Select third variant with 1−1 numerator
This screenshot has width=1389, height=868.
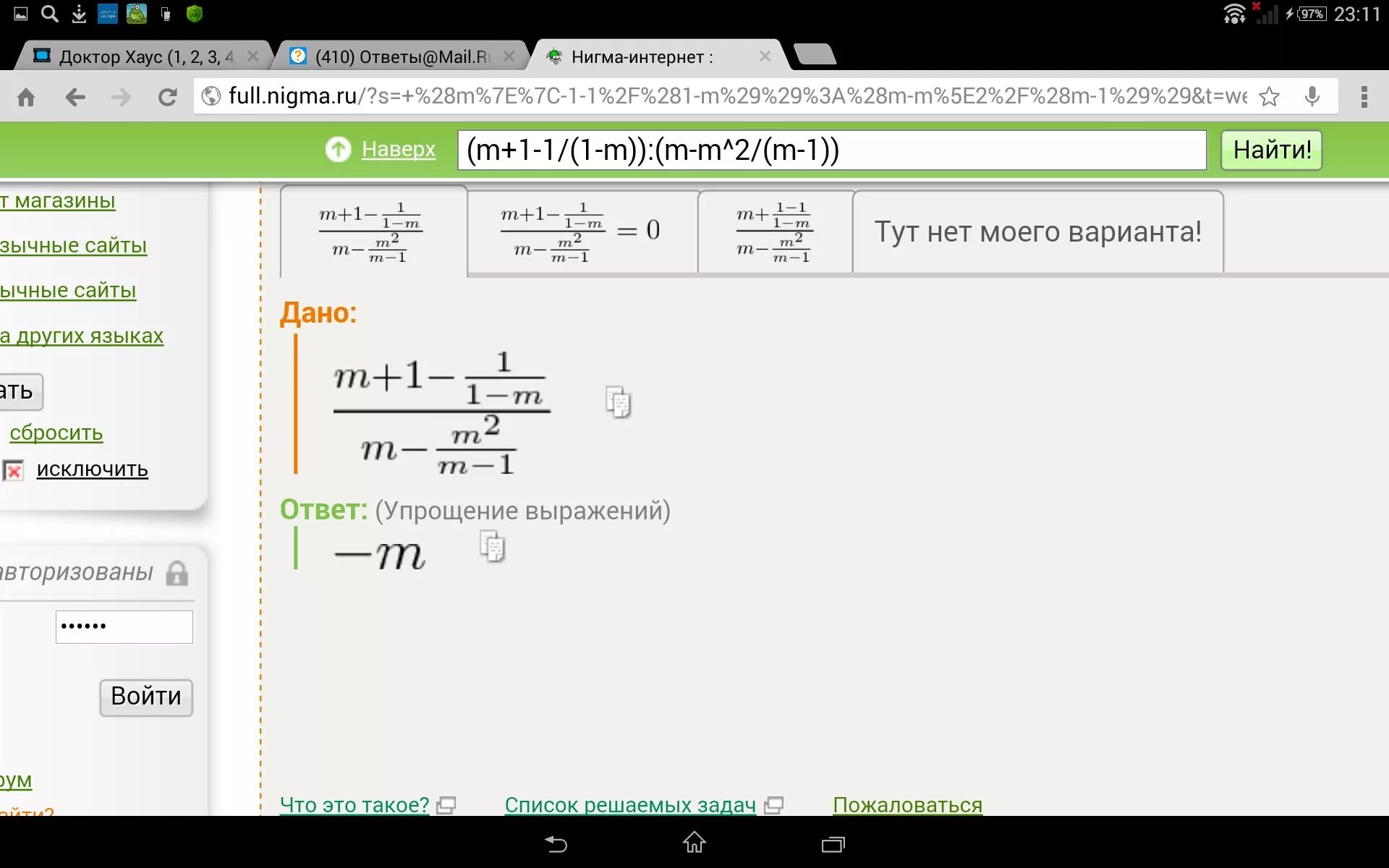[x=775, y=231]
